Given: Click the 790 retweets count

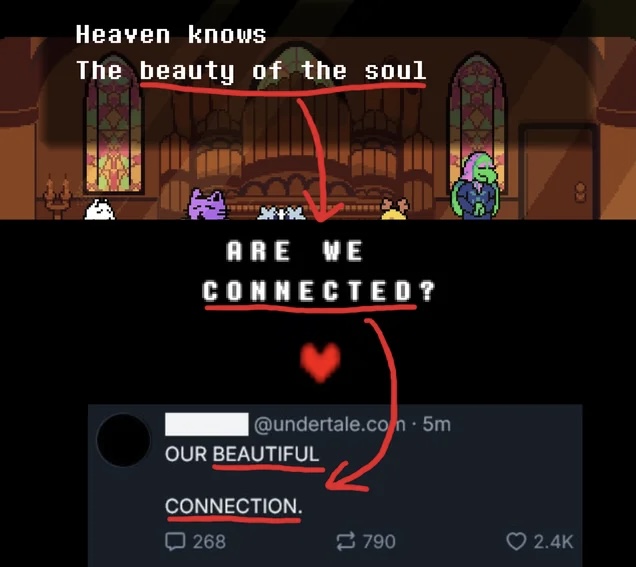Looking at the screenshot, I should (x=379, y=541).
